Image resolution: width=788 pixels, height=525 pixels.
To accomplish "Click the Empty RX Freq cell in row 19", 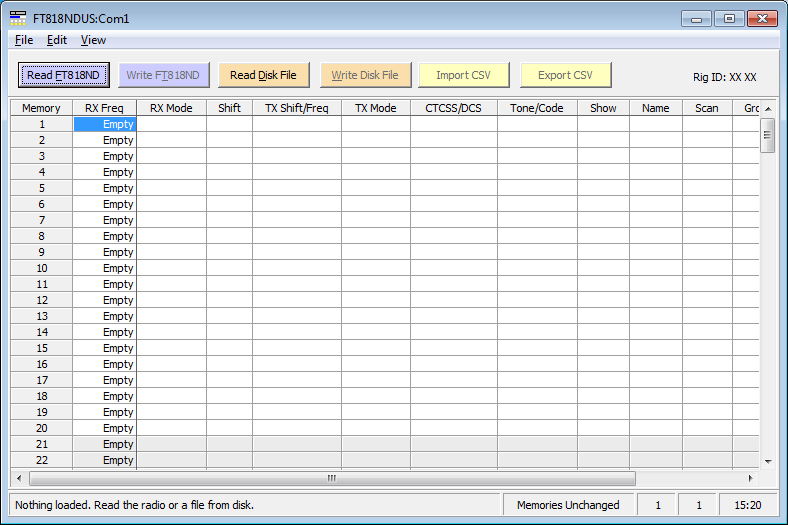I will tap(105, 412).
